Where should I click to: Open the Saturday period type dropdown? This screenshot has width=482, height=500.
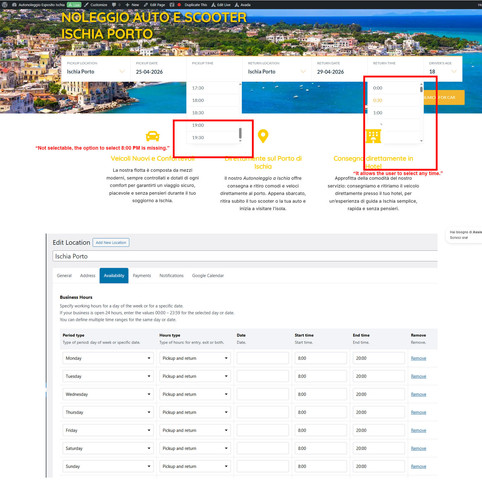(x=108, y=448)
